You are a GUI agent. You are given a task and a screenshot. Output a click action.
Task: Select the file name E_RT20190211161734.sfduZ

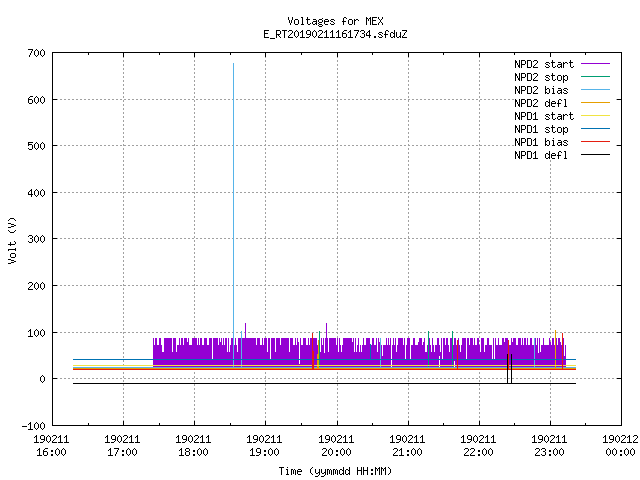(335, 34)
